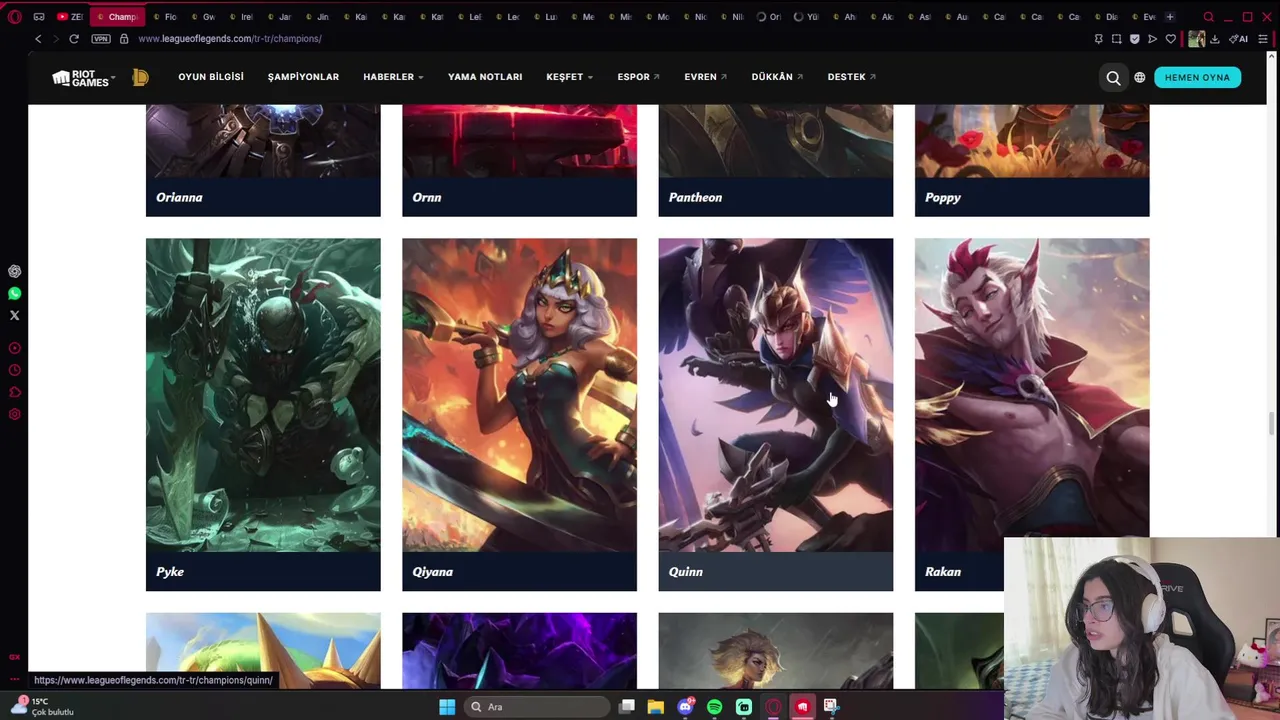Open Spotify from the taskbar

pos(714,707)
